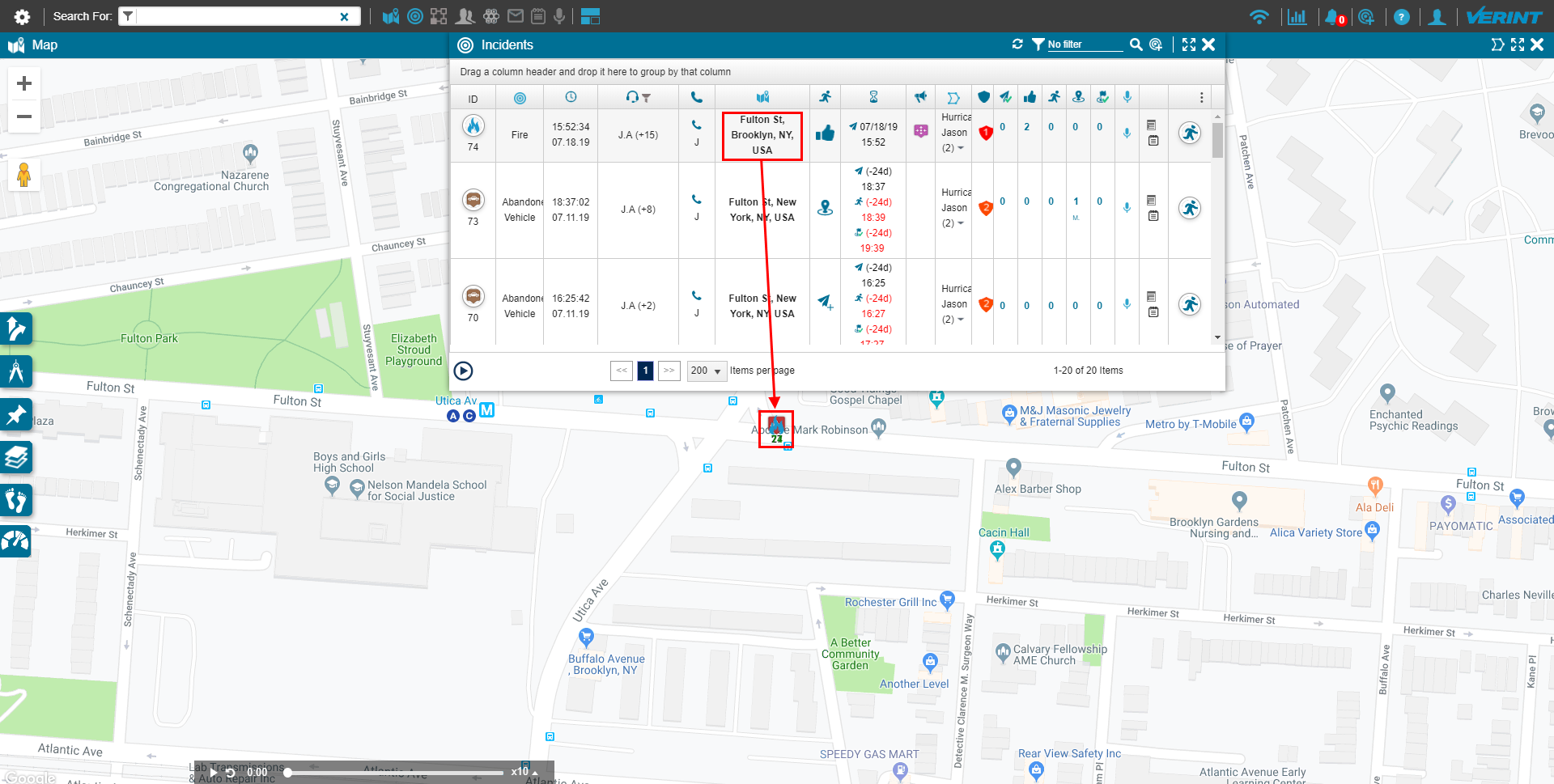Screen dimensions: 1554x784
Task: Open the routing directions map tool
Action: (x=16, y=328)
